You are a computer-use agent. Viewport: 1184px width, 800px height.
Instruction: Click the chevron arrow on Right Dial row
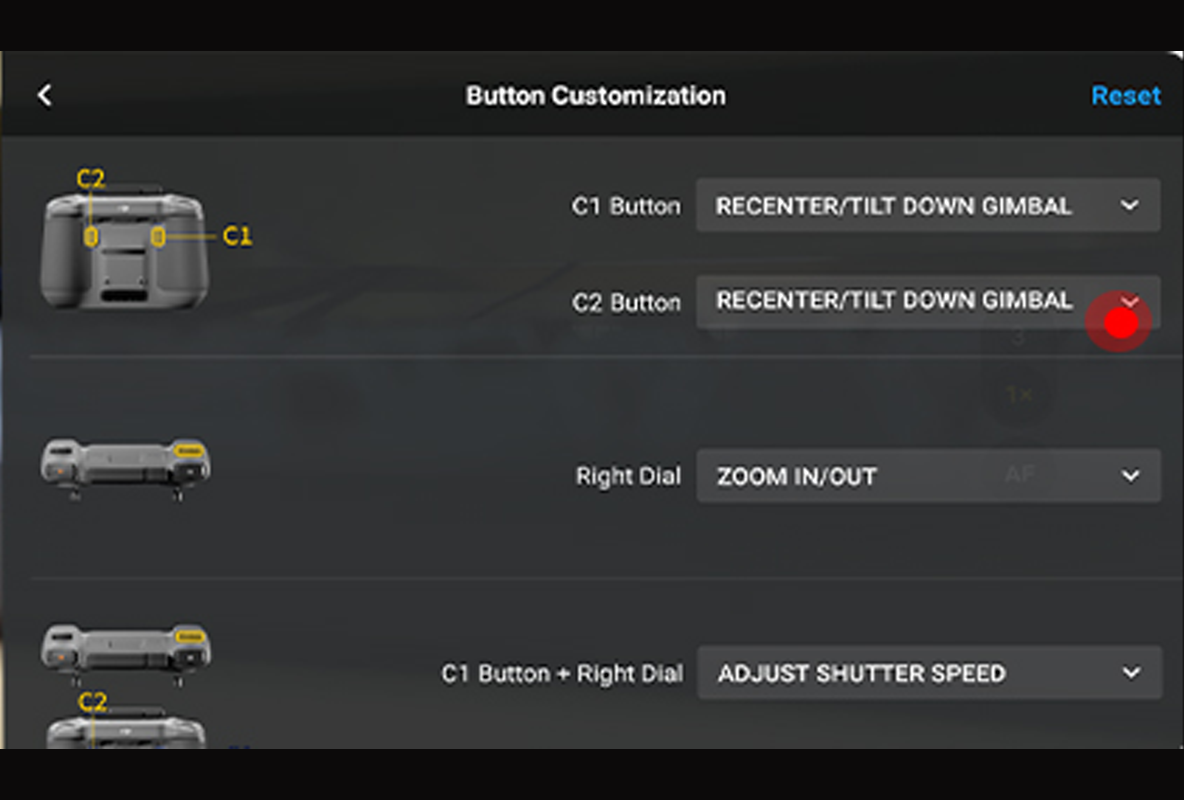coord(1130,476)
